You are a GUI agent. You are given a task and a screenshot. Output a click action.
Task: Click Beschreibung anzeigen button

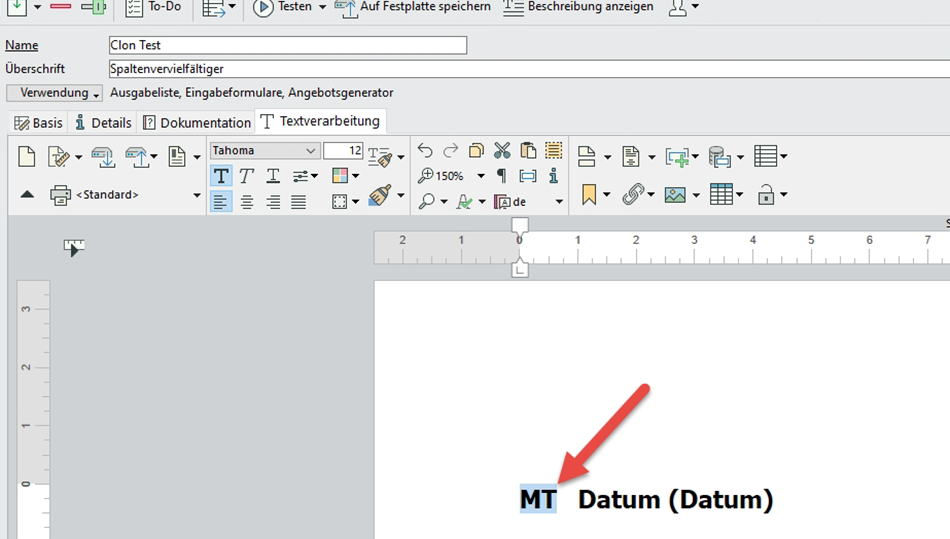coord(578,7)
